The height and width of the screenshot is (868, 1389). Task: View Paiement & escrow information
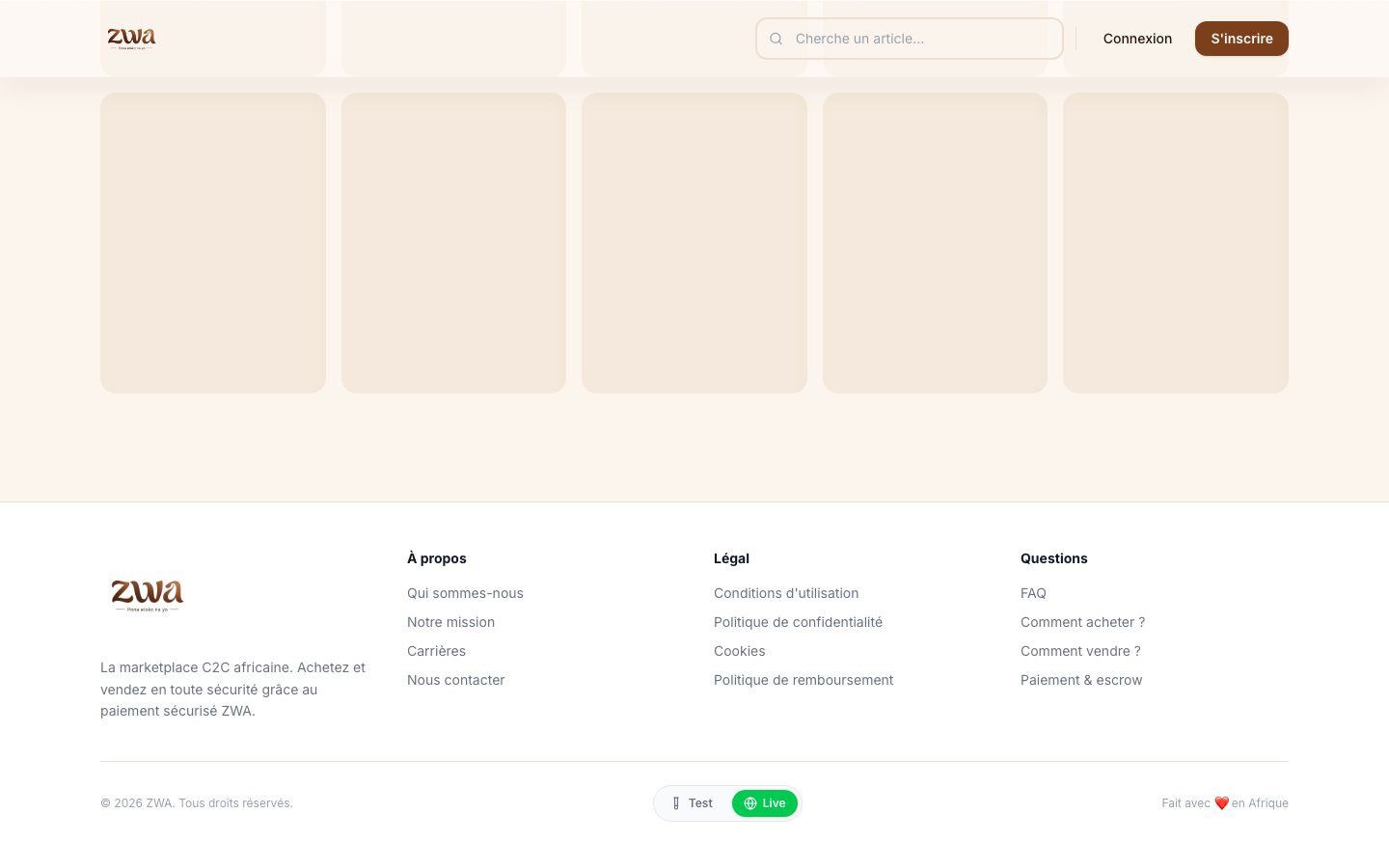(x=1081, y=680)
